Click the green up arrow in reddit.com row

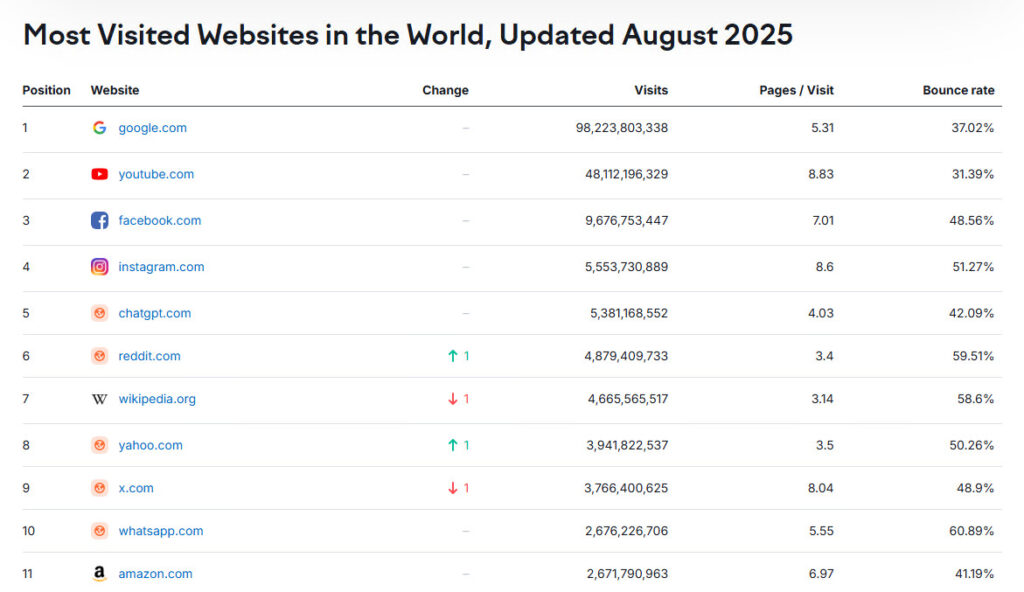[453, 356]
